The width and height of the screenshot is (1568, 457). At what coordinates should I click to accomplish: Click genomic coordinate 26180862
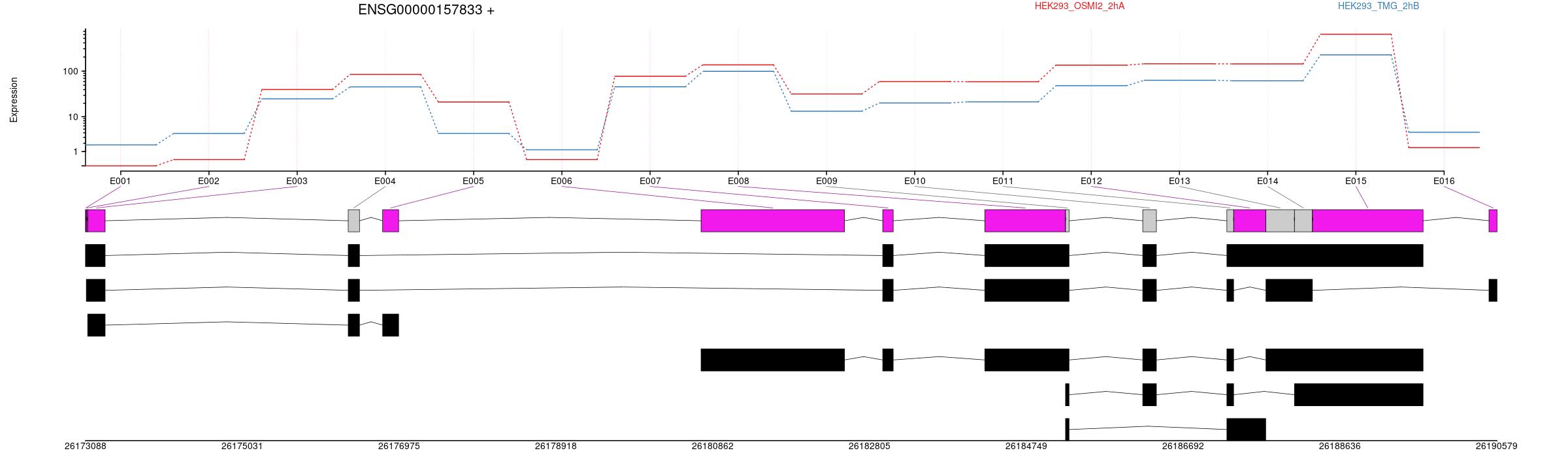(x=712, y=447)
